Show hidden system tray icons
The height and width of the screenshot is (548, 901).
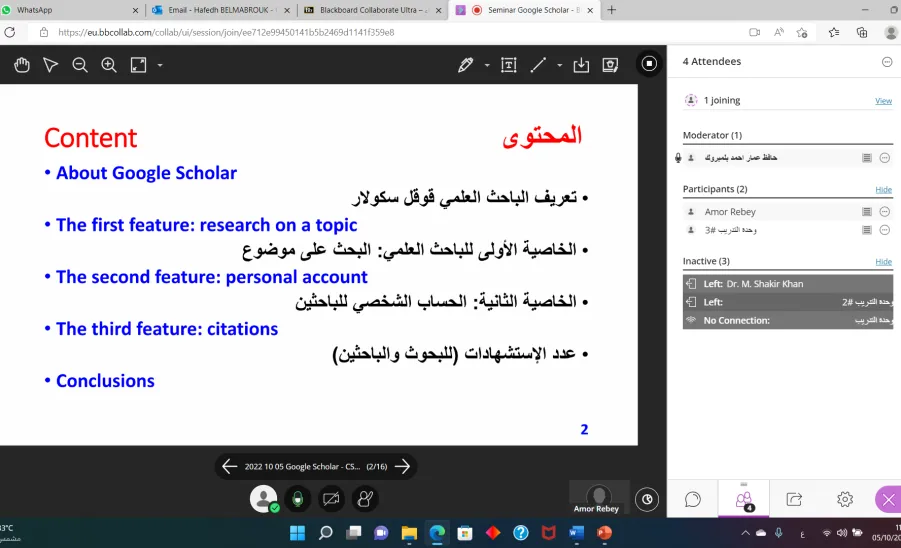[745, 533]
